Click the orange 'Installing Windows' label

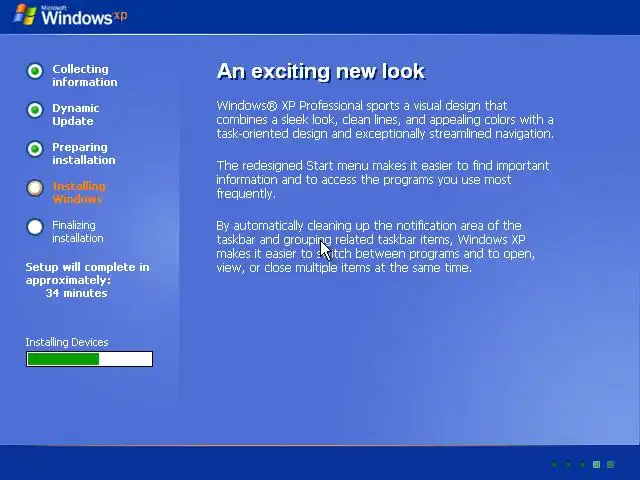(x=79, y=193)
